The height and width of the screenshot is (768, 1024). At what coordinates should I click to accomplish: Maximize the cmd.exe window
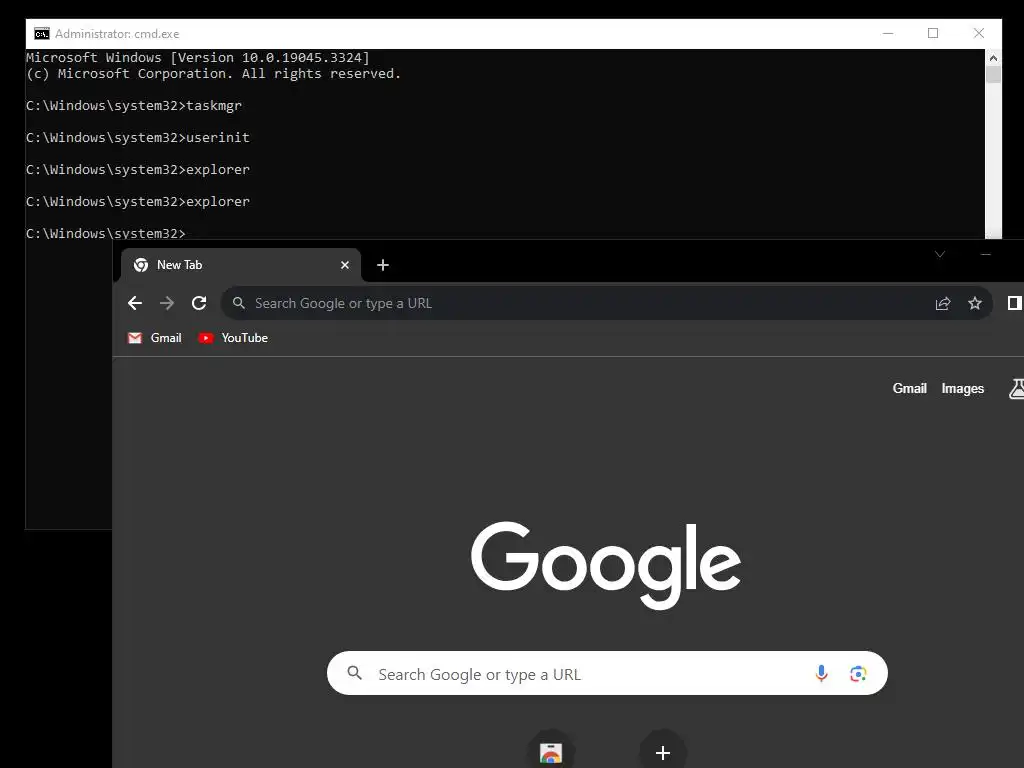tap(933, 33)
